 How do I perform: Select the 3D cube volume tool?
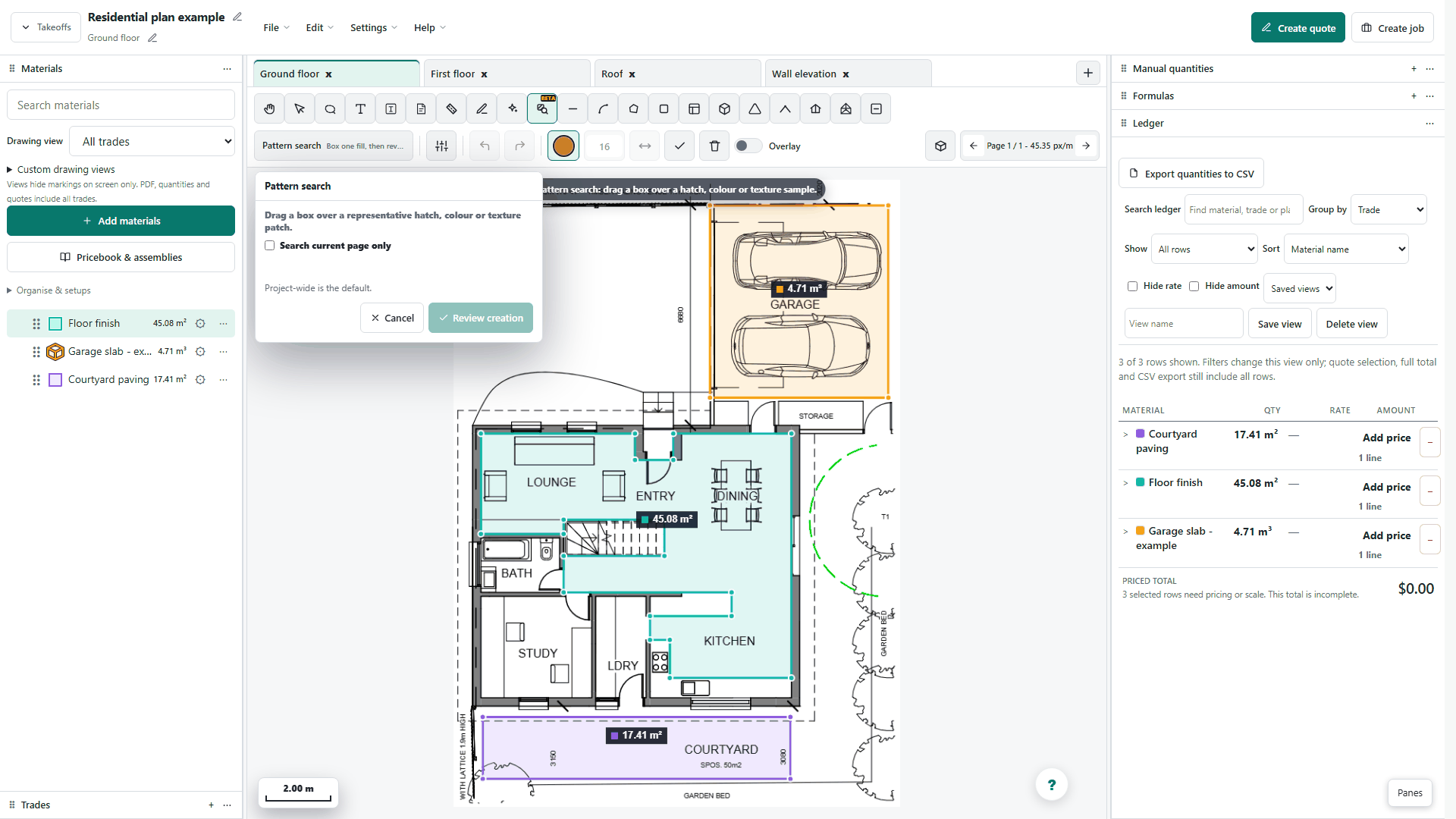pos(724,109)
